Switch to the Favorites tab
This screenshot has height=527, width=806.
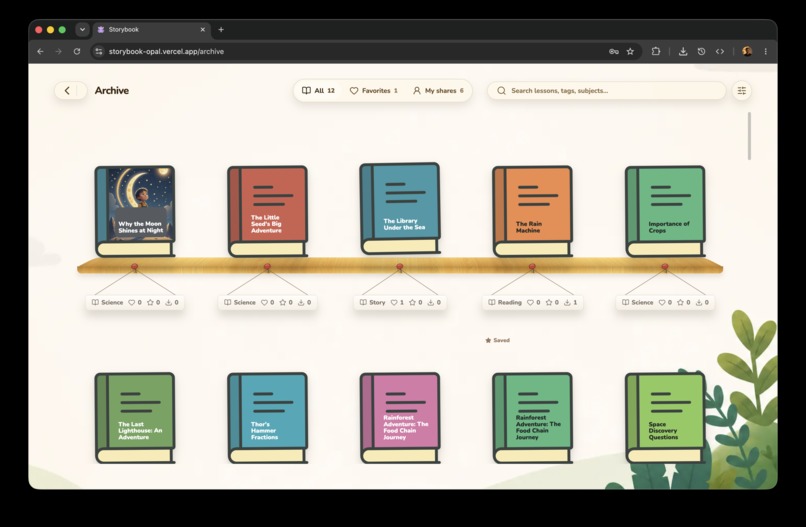click(x=374, y=90)
